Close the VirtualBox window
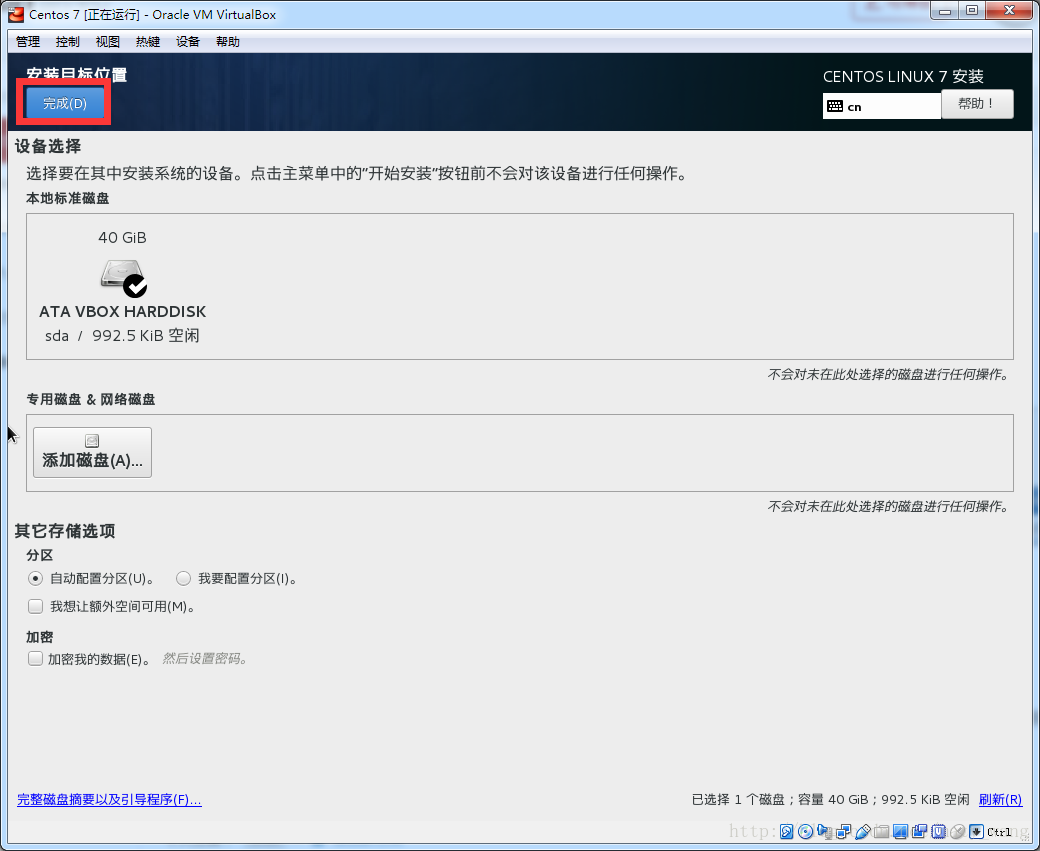This screenshot has width=1040, height=851. [1009, 11]
